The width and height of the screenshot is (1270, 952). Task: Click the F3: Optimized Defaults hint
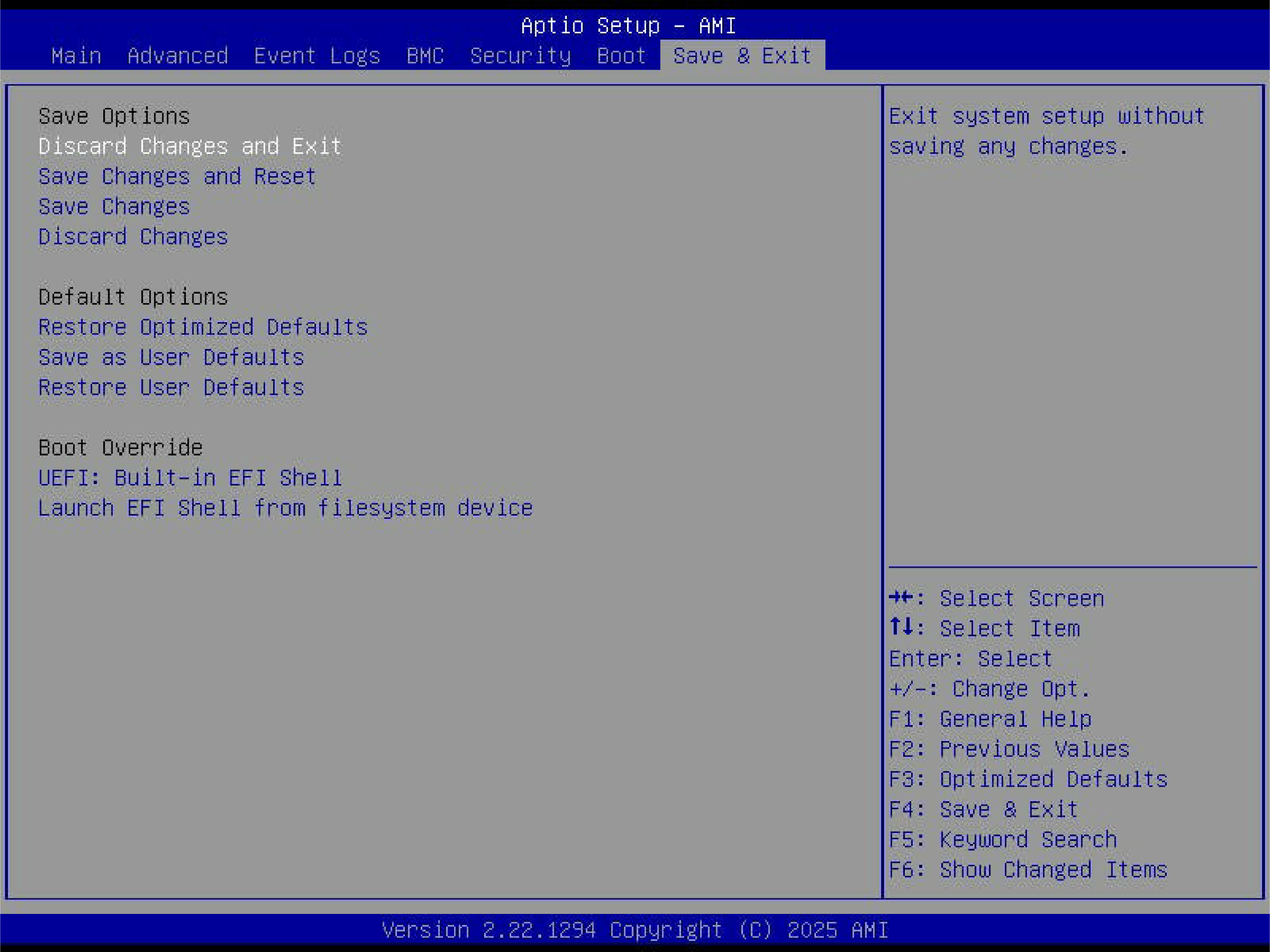tap(1028, 779)
